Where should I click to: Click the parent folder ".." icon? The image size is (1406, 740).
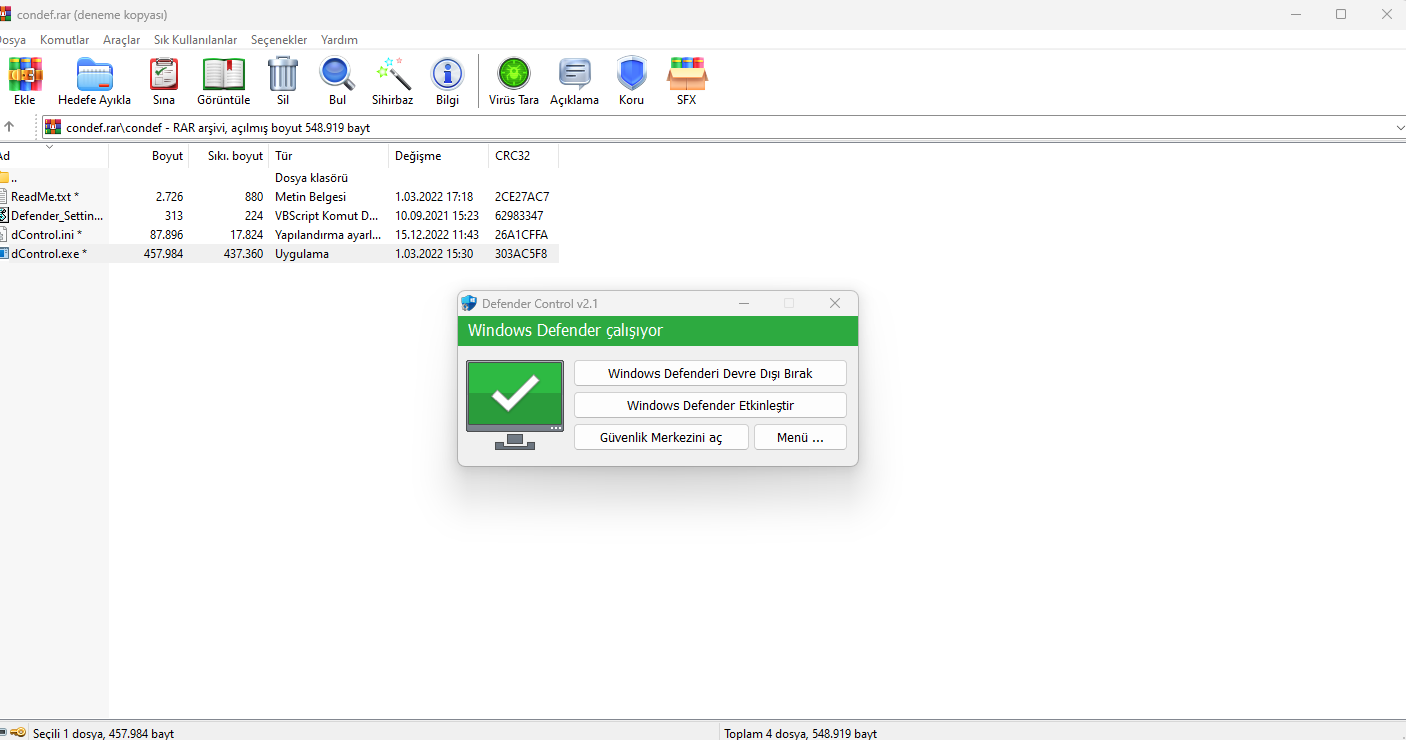(x=3, y=177)
